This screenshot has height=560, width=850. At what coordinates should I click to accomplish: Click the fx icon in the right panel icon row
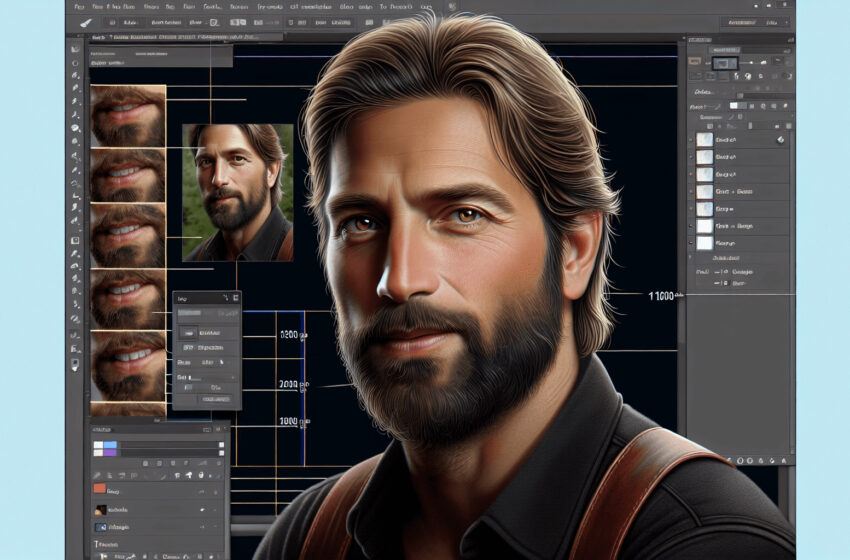click(x=736, y=76)
